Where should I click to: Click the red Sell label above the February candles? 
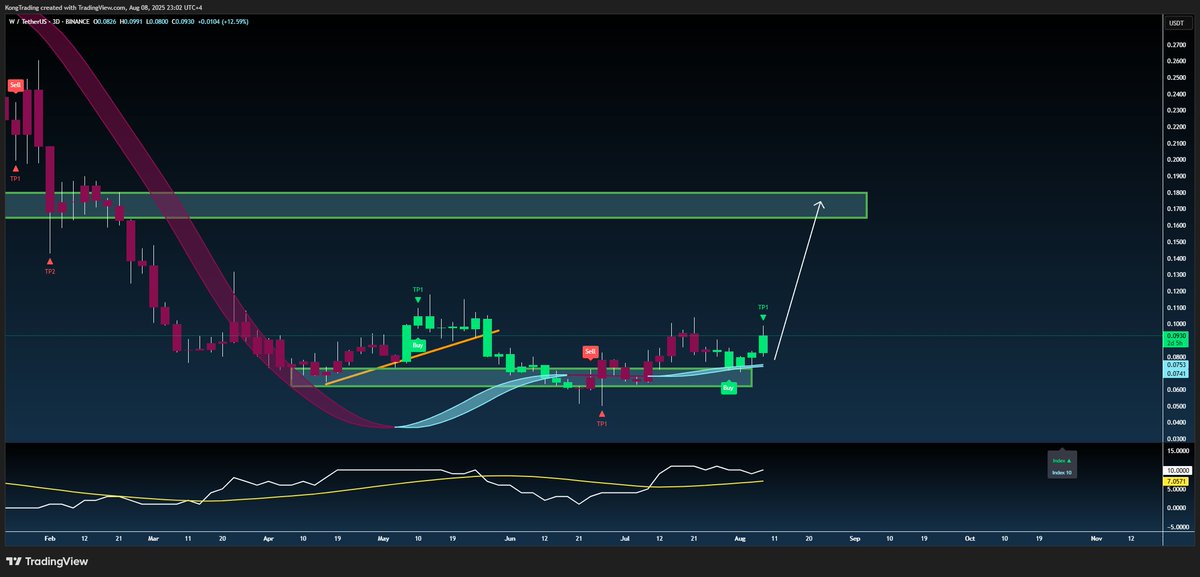click(x=15, y=86)
